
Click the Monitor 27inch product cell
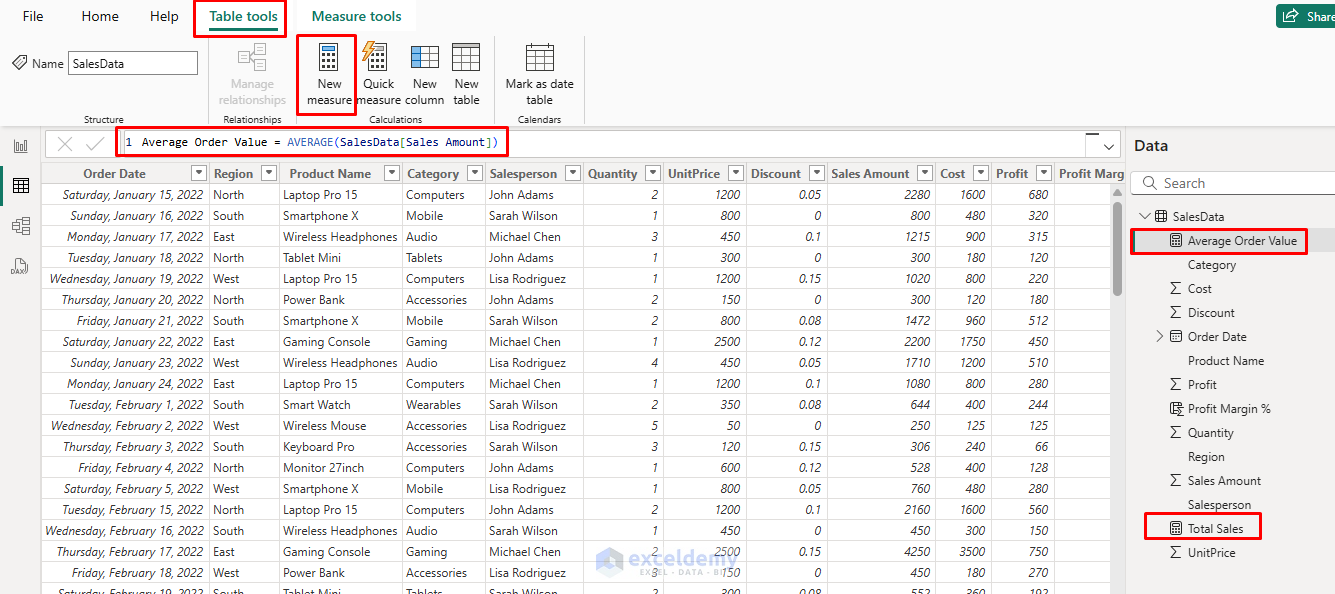[x=341, y=468]
